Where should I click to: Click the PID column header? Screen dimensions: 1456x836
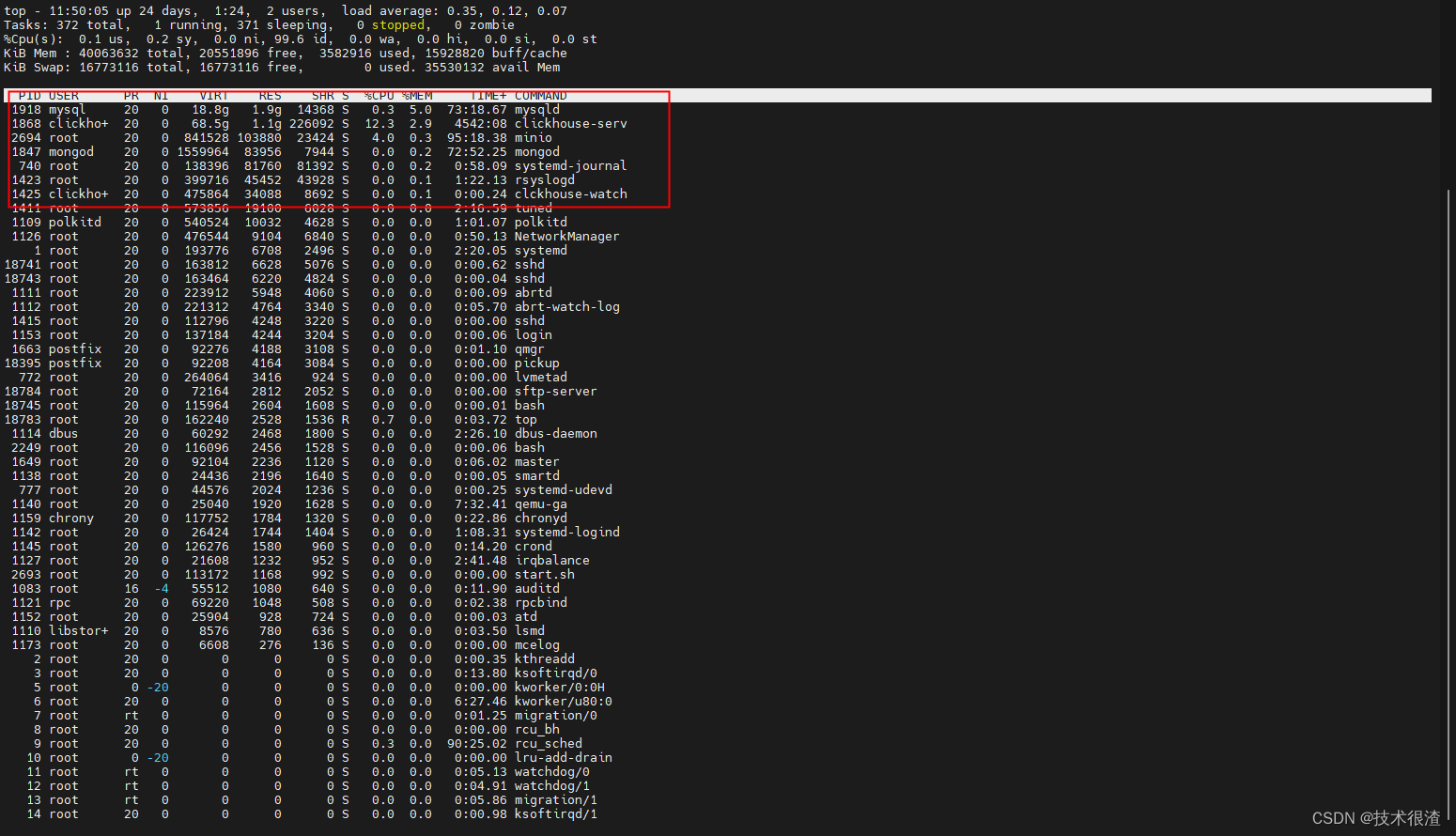pyautogui.click(x=30, y=96)
